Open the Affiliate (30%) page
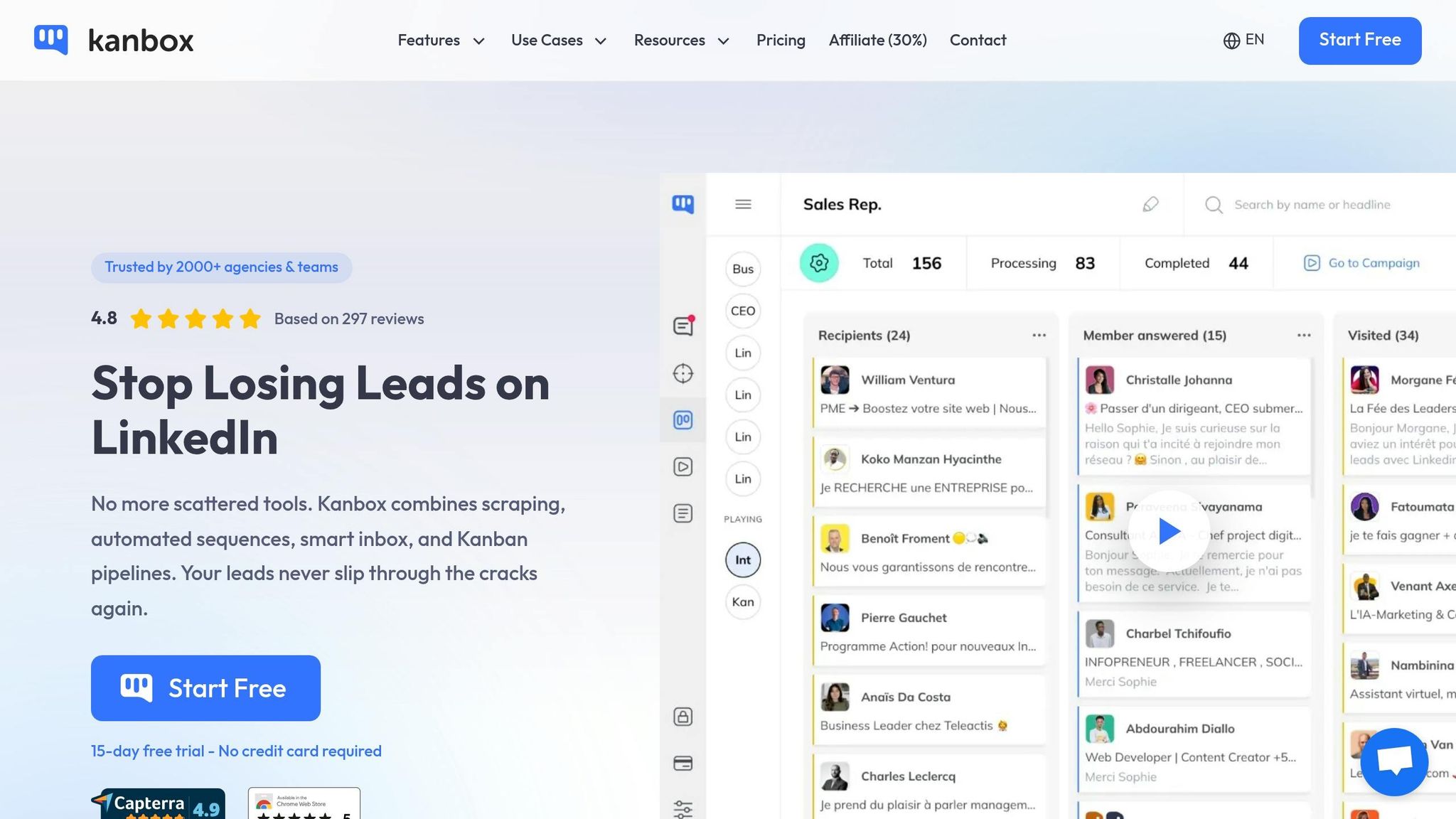This screenshot has height=819, width=1456. [877, 41]
